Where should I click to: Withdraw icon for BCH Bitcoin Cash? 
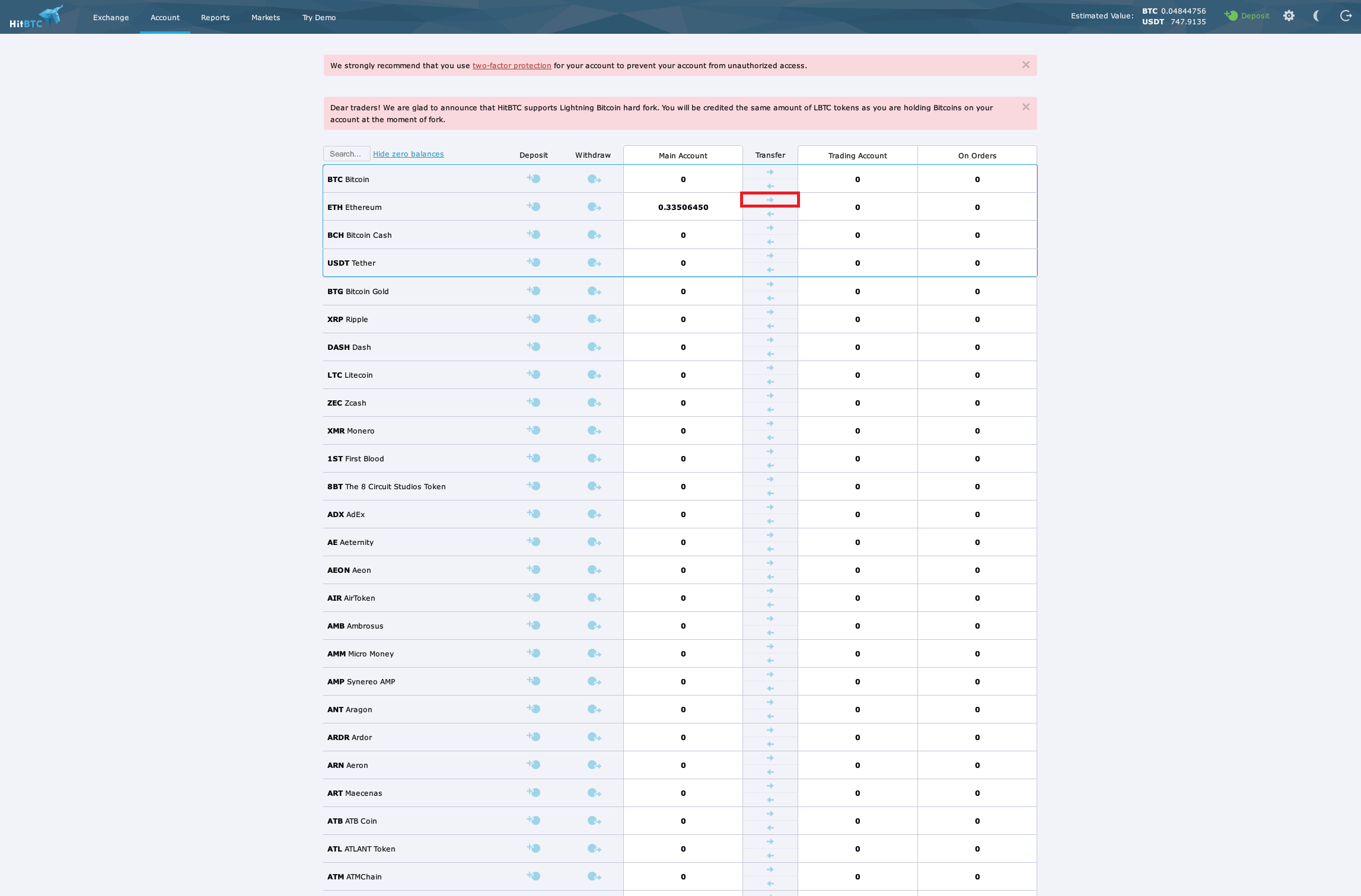click(x=594, y=235)
